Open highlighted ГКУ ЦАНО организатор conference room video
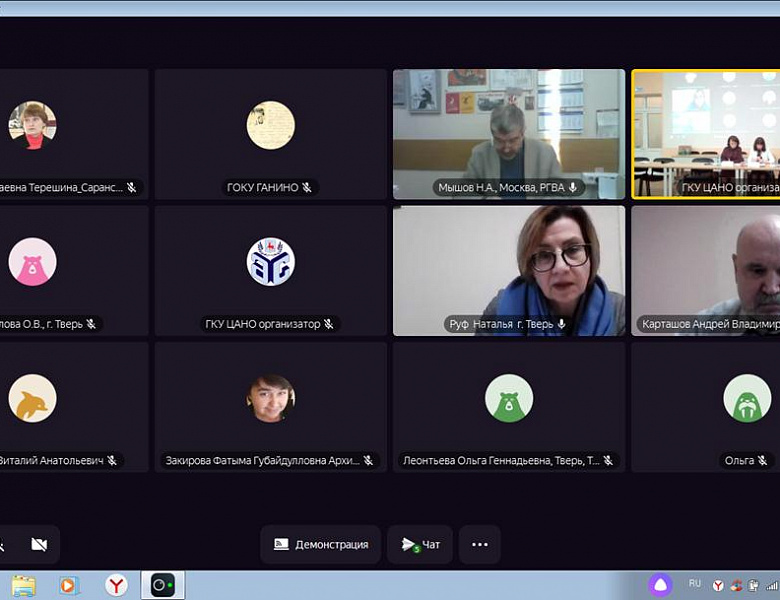 coord(705,134)
